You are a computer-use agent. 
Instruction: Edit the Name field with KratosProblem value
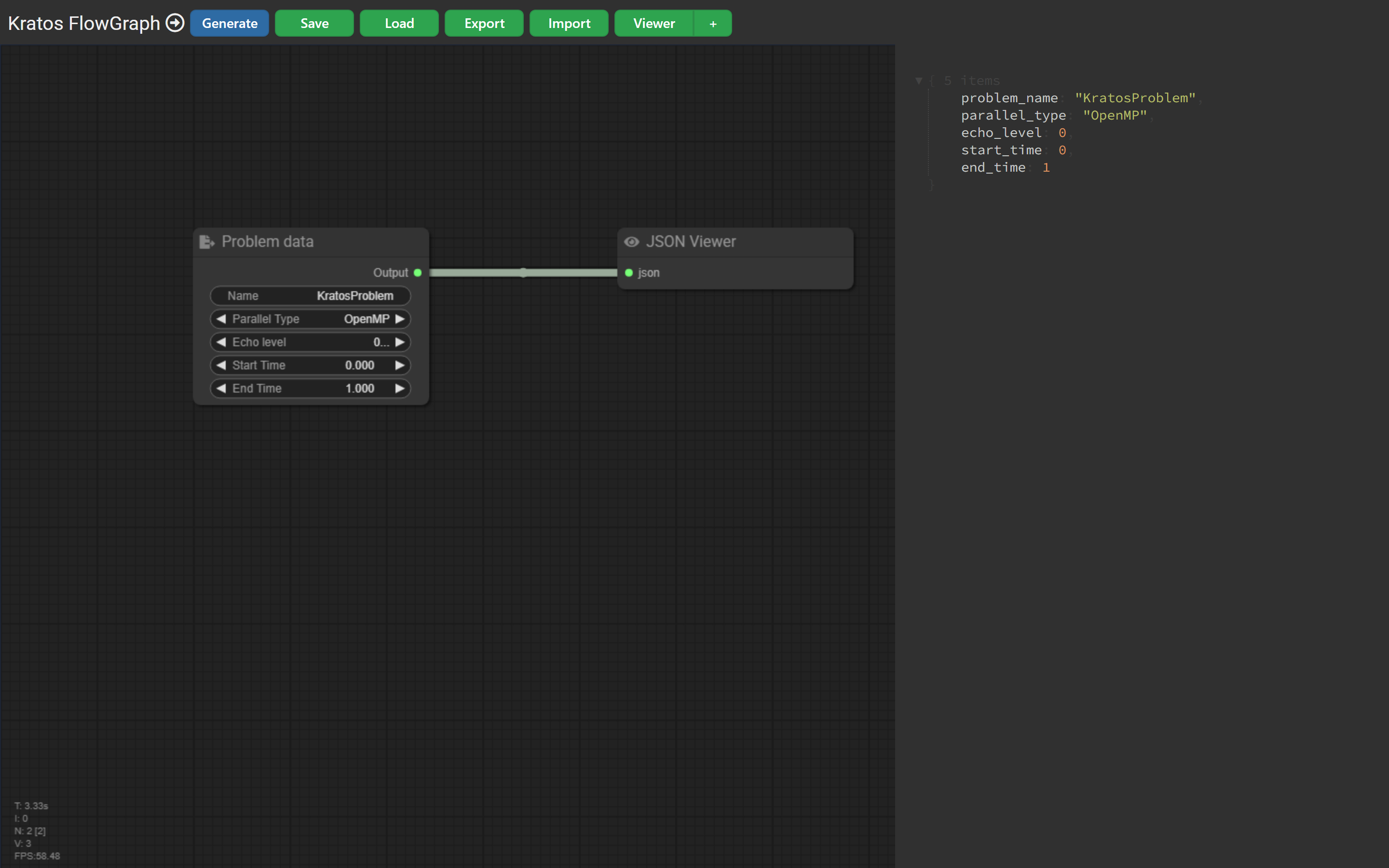pyautogui.click(x=311, y=296)
